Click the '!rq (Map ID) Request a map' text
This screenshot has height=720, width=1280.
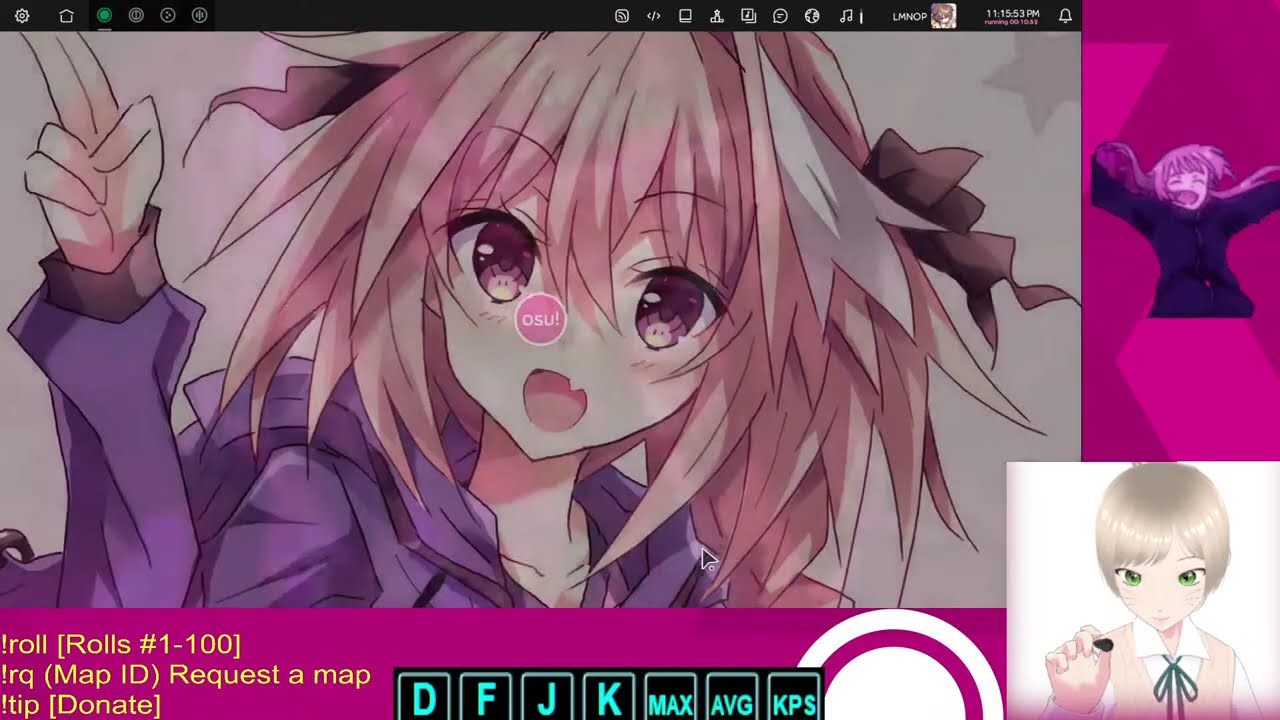(186, 675)
